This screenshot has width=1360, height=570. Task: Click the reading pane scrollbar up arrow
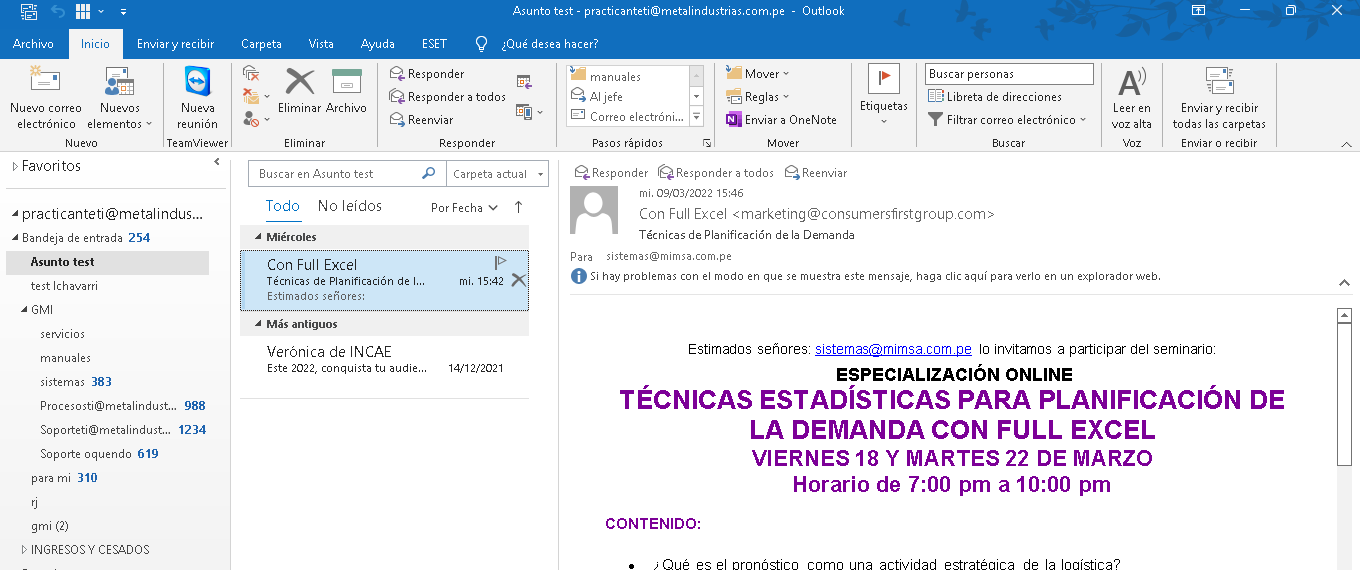click(1345, 316)
